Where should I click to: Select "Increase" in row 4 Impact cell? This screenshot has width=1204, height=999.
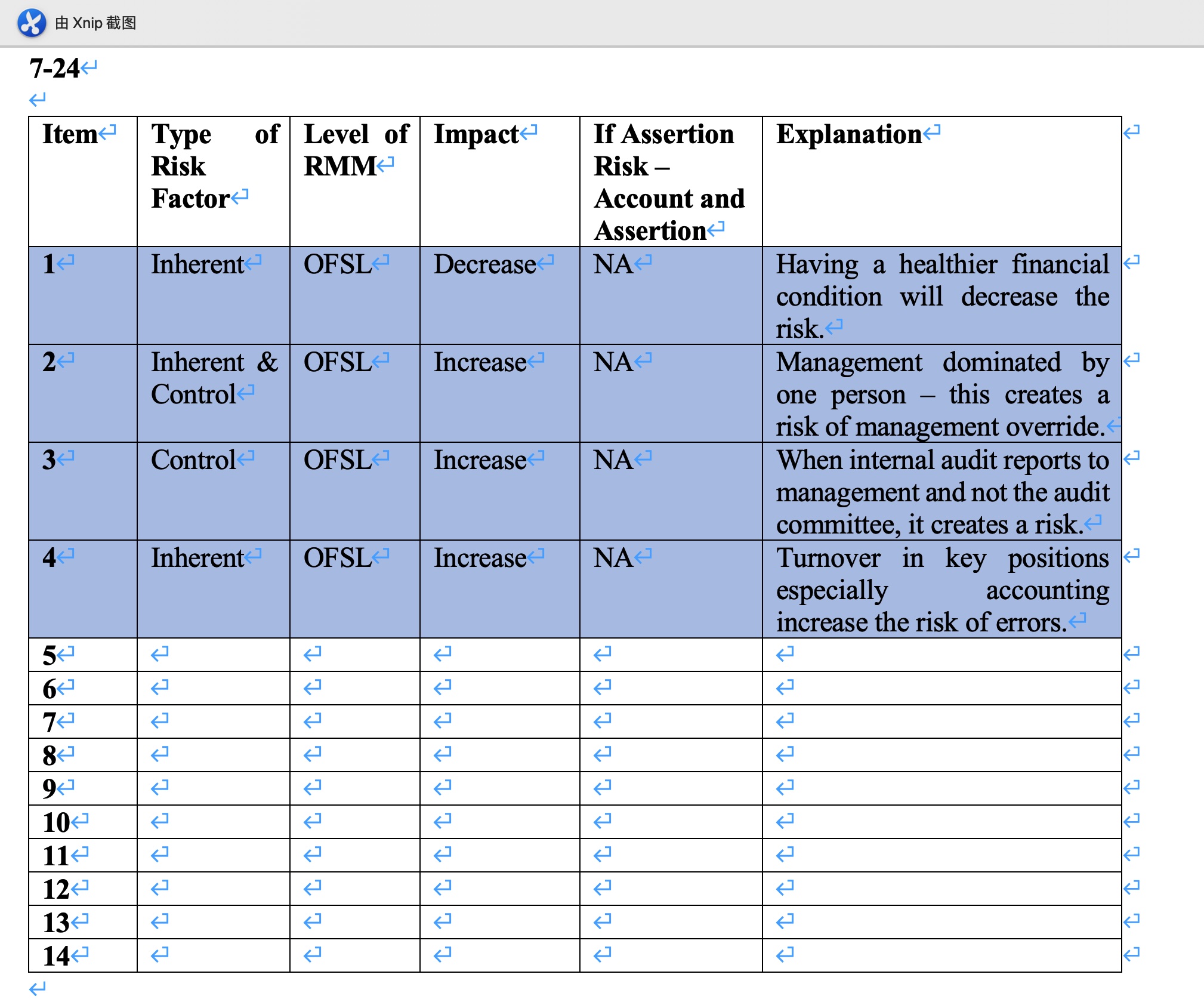(x=481, y=557)
